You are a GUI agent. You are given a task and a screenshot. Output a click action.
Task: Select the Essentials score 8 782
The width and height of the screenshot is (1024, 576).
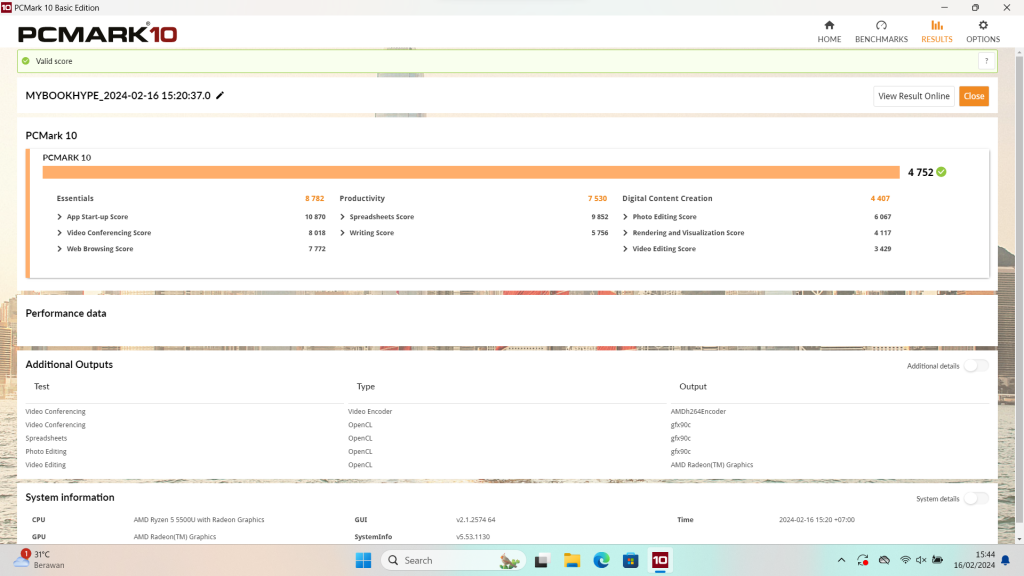coord(314,199)
